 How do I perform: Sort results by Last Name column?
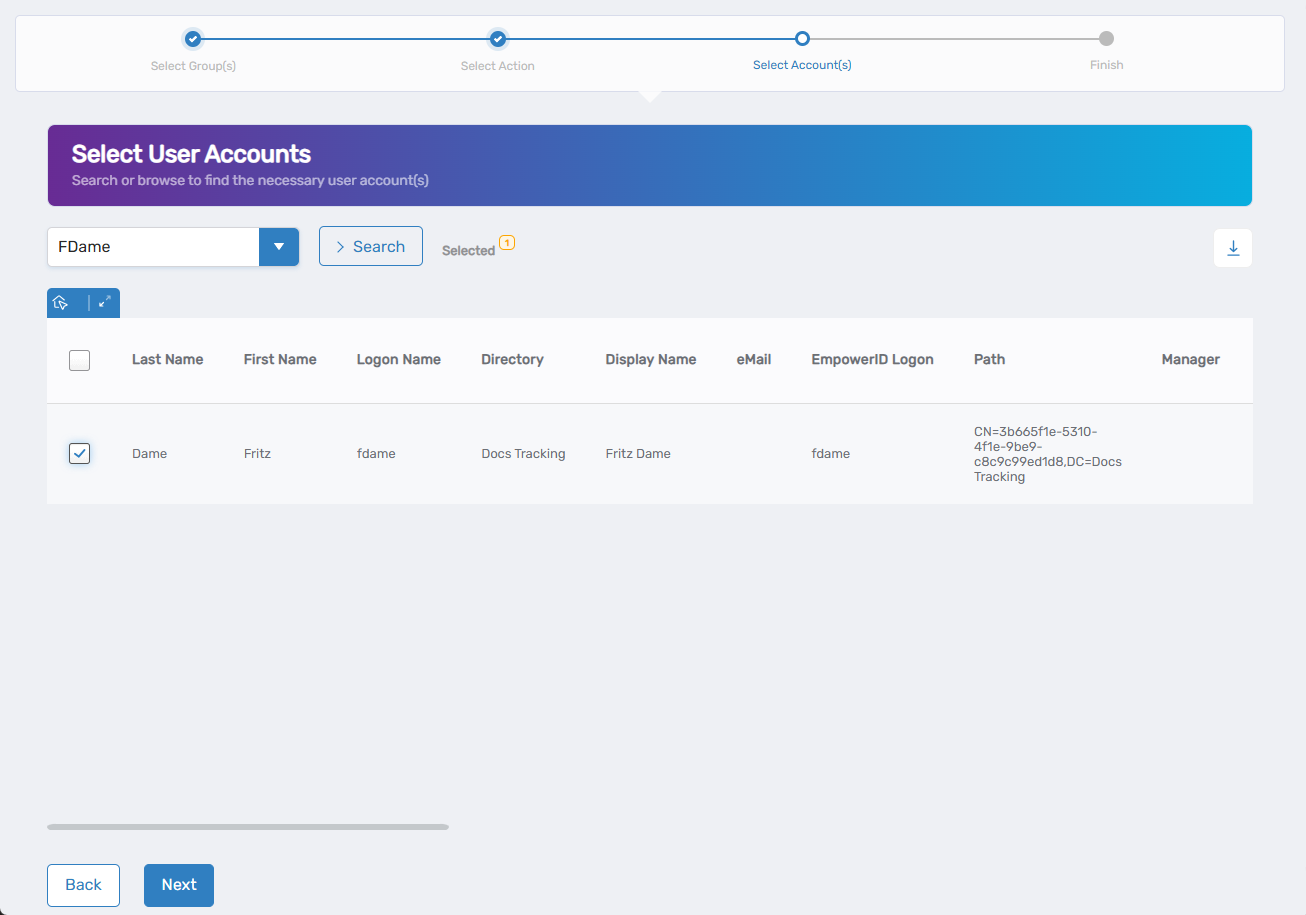click(x=167, y=359)
